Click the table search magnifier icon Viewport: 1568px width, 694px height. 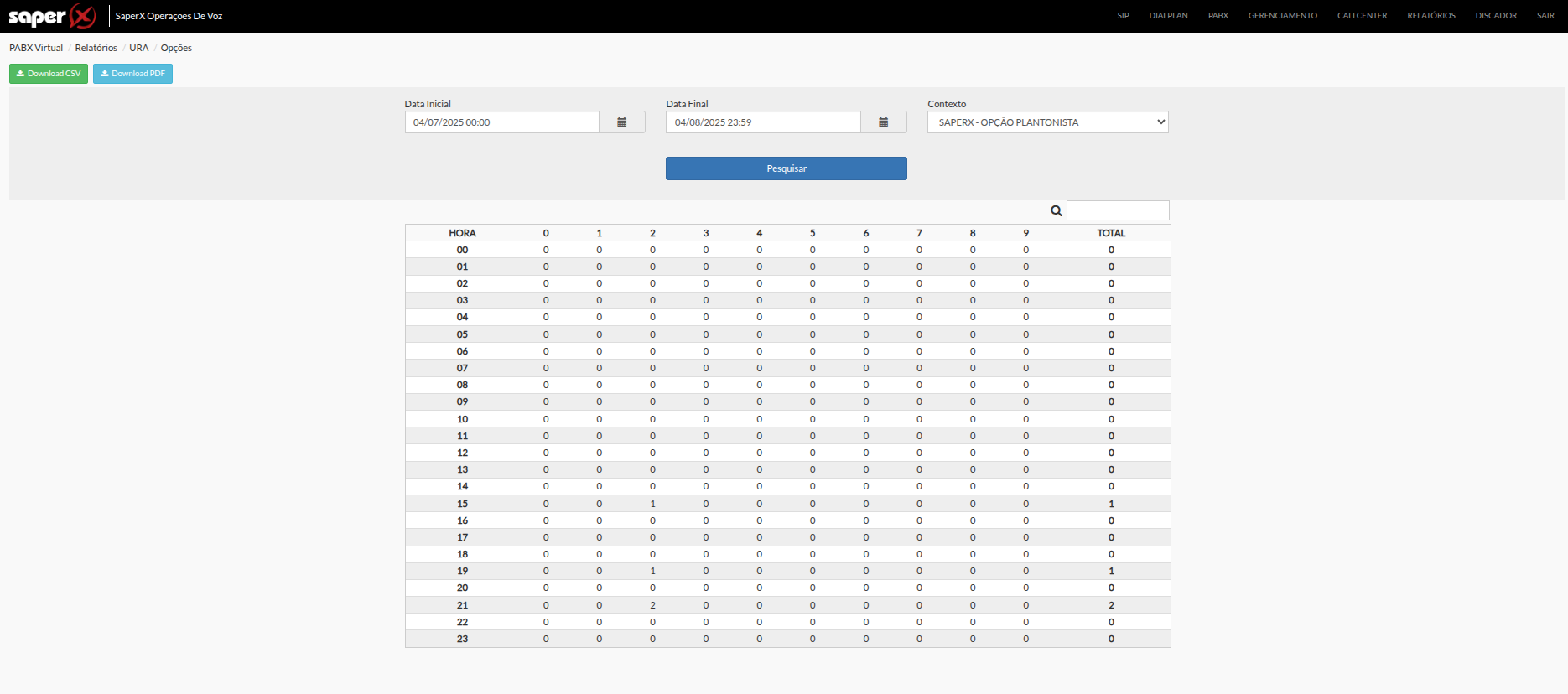pyautogui.click(x=1057, y=211)
